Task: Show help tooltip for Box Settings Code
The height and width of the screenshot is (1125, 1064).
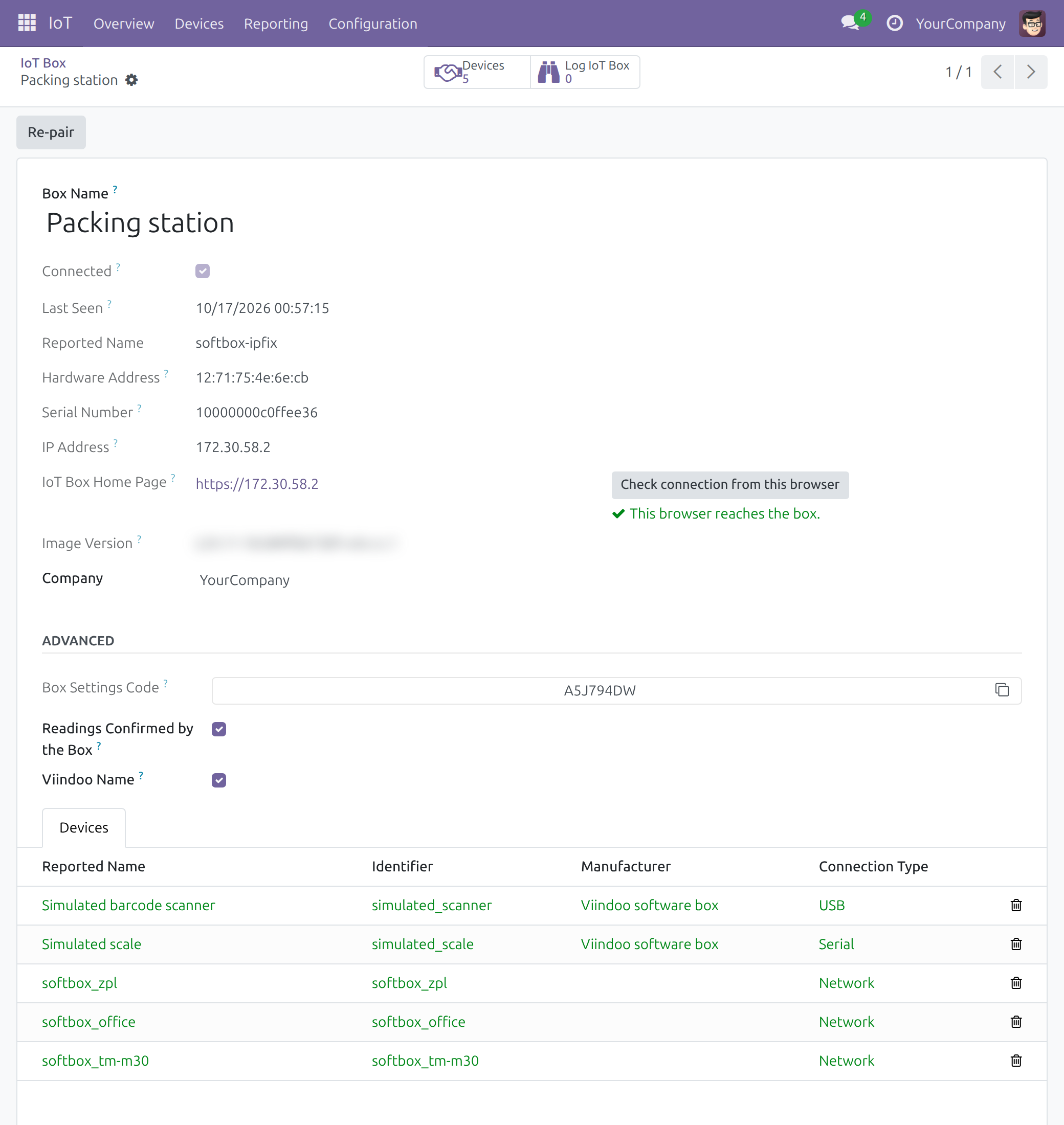Action: point(166,683)
